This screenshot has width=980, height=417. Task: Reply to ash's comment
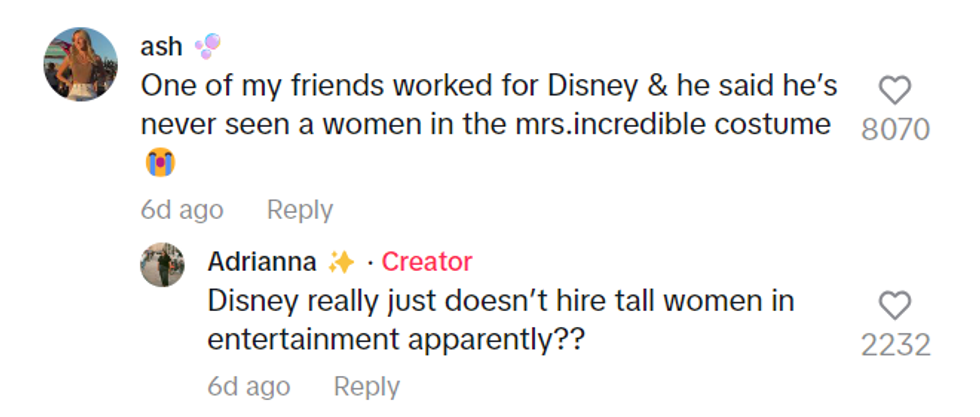tap(300, 210)
